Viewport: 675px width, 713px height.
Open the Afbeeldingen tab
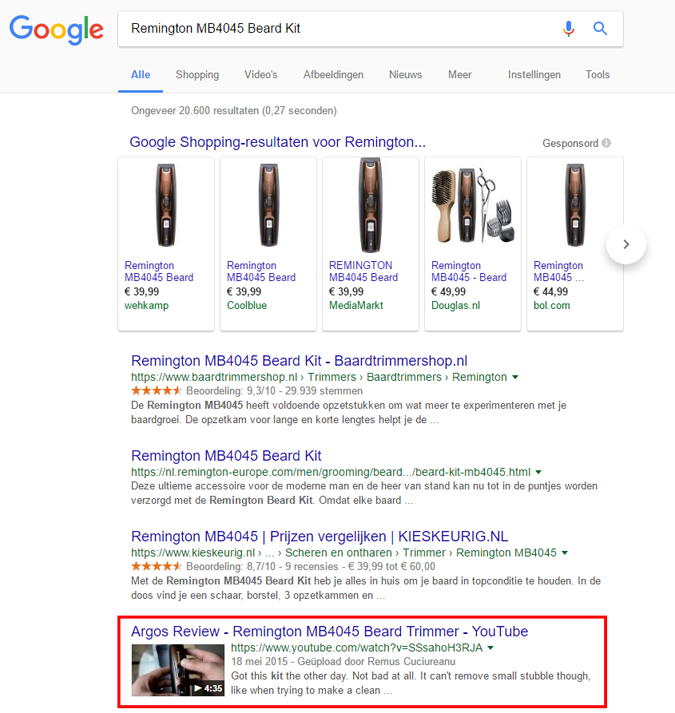point(333,75)
